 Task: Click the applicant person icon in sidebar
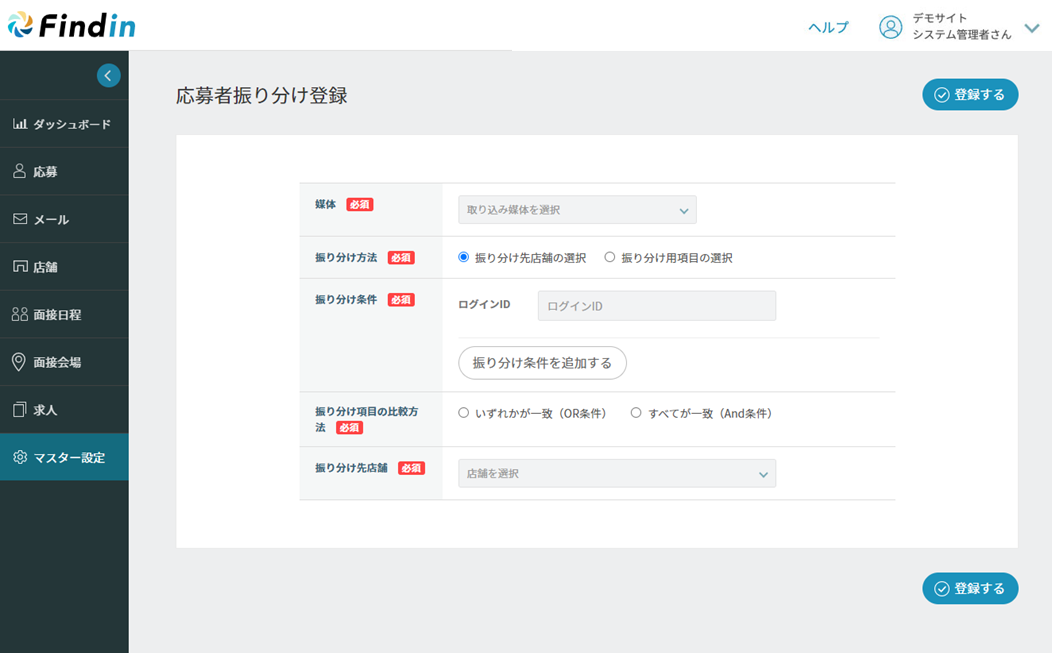pyautogui.click(x=20, y=172)
